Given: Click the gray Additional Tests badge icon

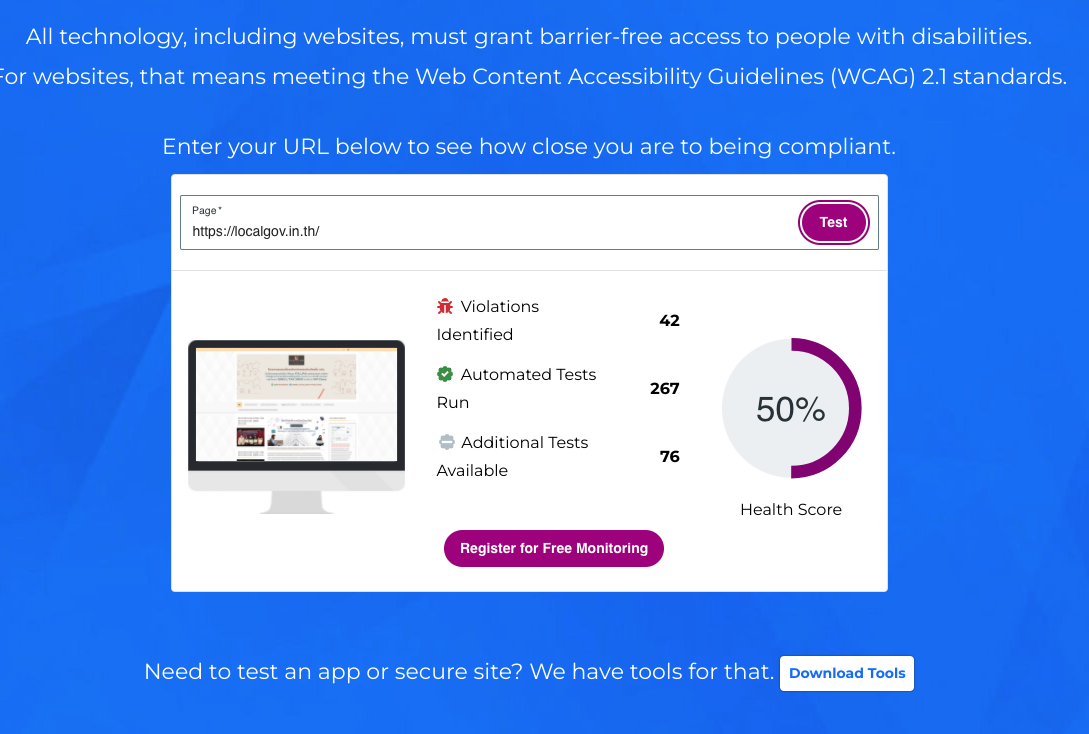Looking at the screenshot, I should [x=447, y=442].
